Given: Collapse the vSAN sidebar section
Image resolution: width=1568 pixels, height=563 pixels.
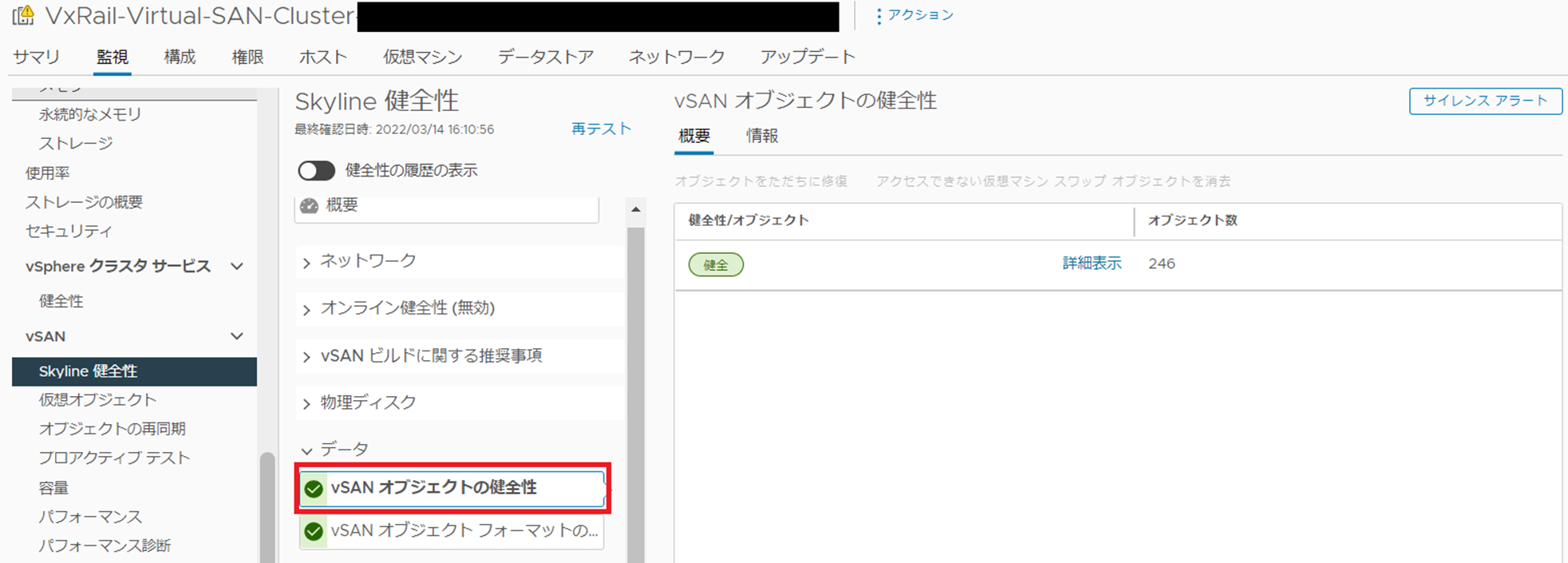Looking at the screenshot, I should pos(237,336).
